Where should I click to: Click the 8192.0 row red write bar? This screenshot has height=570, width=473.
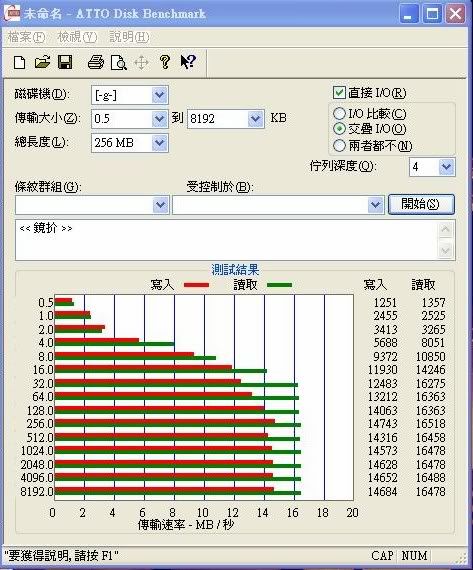pyautogui.click(x=164, y=490)
